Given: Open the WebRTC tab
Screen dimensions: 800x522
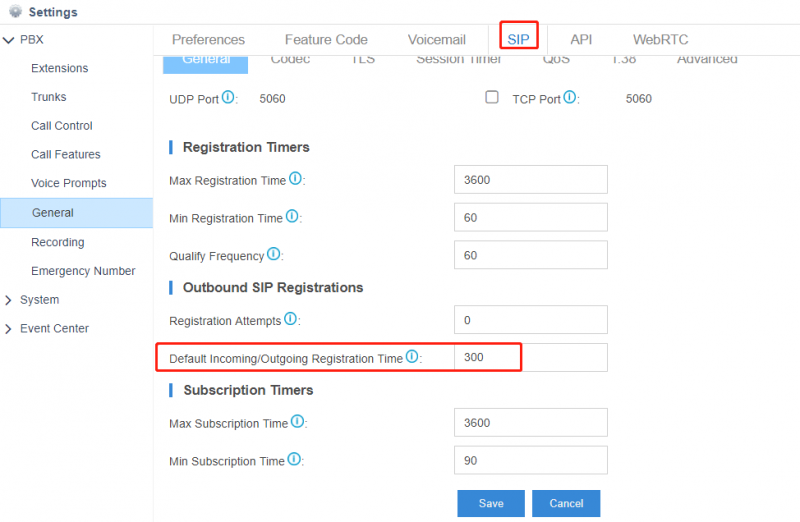Looking at the screenshot, I should click(x=660, y=40).
